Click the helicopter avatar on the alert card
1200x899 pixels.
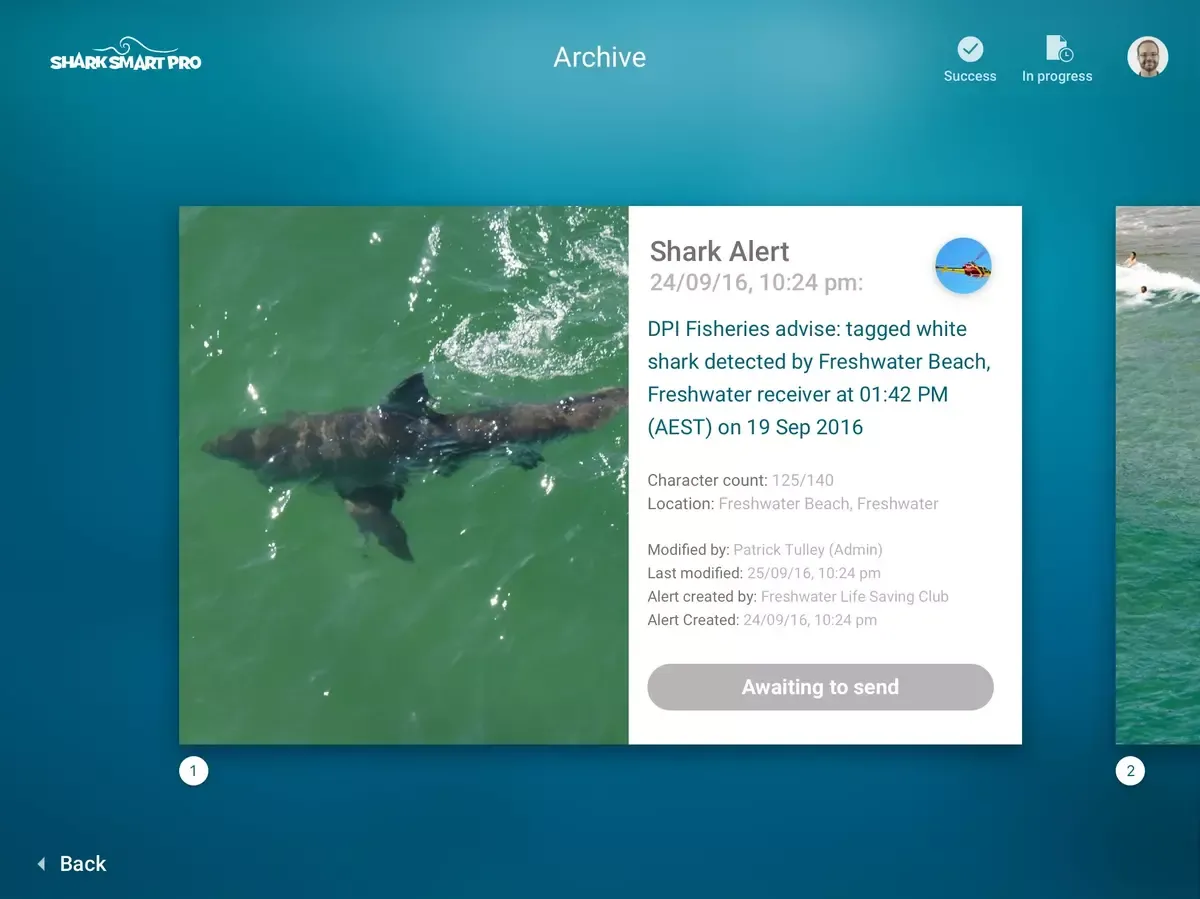pyautogui.click(x=963, y=266)
